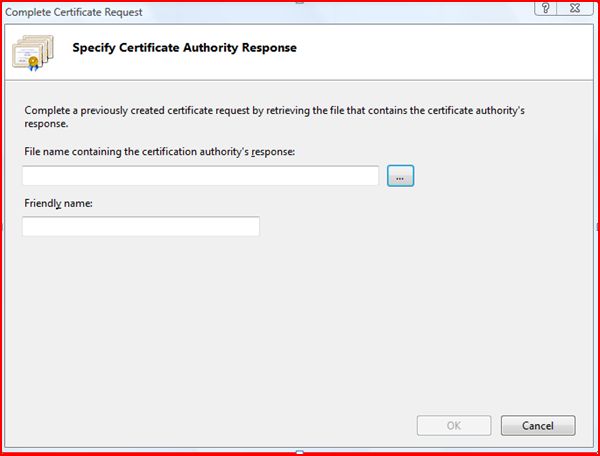This screenshot has height=456, width=600.
Task: Click the 'Complete Certificate Request' window title
Action: coord(73,12)
